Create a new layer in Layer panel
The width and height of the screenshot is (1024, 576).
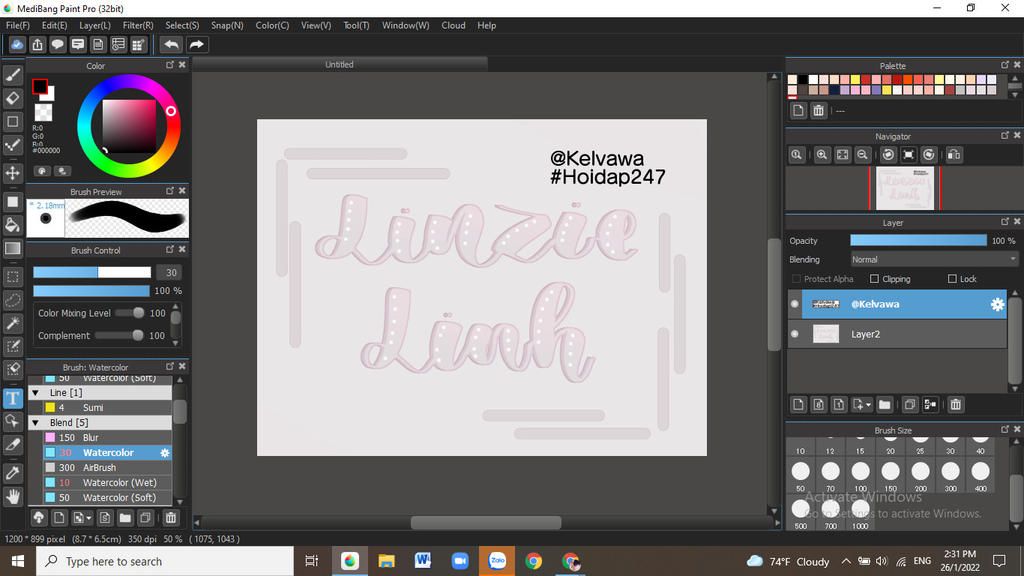(x=798, y=405)
